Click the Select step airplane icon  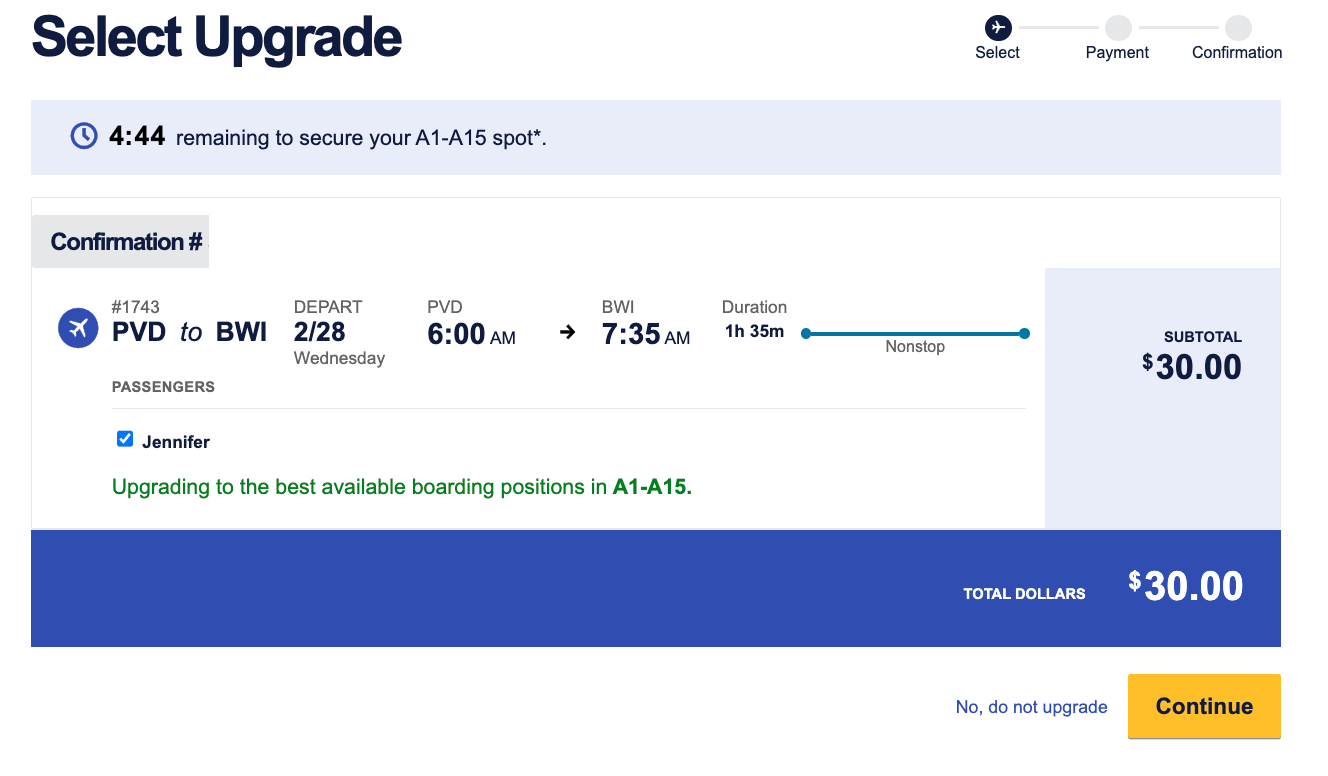coord(997,27)
